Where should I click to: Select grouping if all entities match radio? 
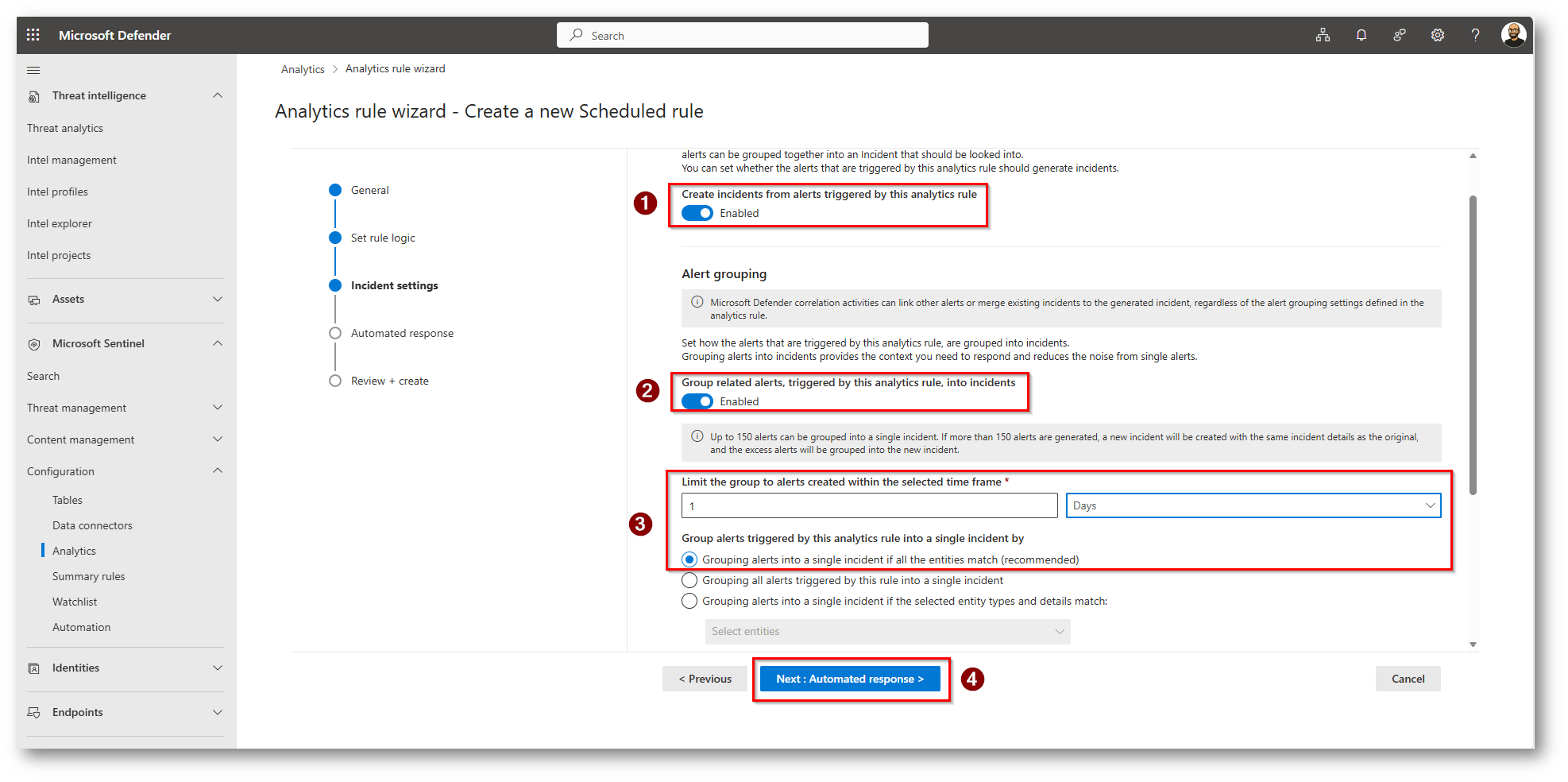pyautogui.click(x=689, y=559)
